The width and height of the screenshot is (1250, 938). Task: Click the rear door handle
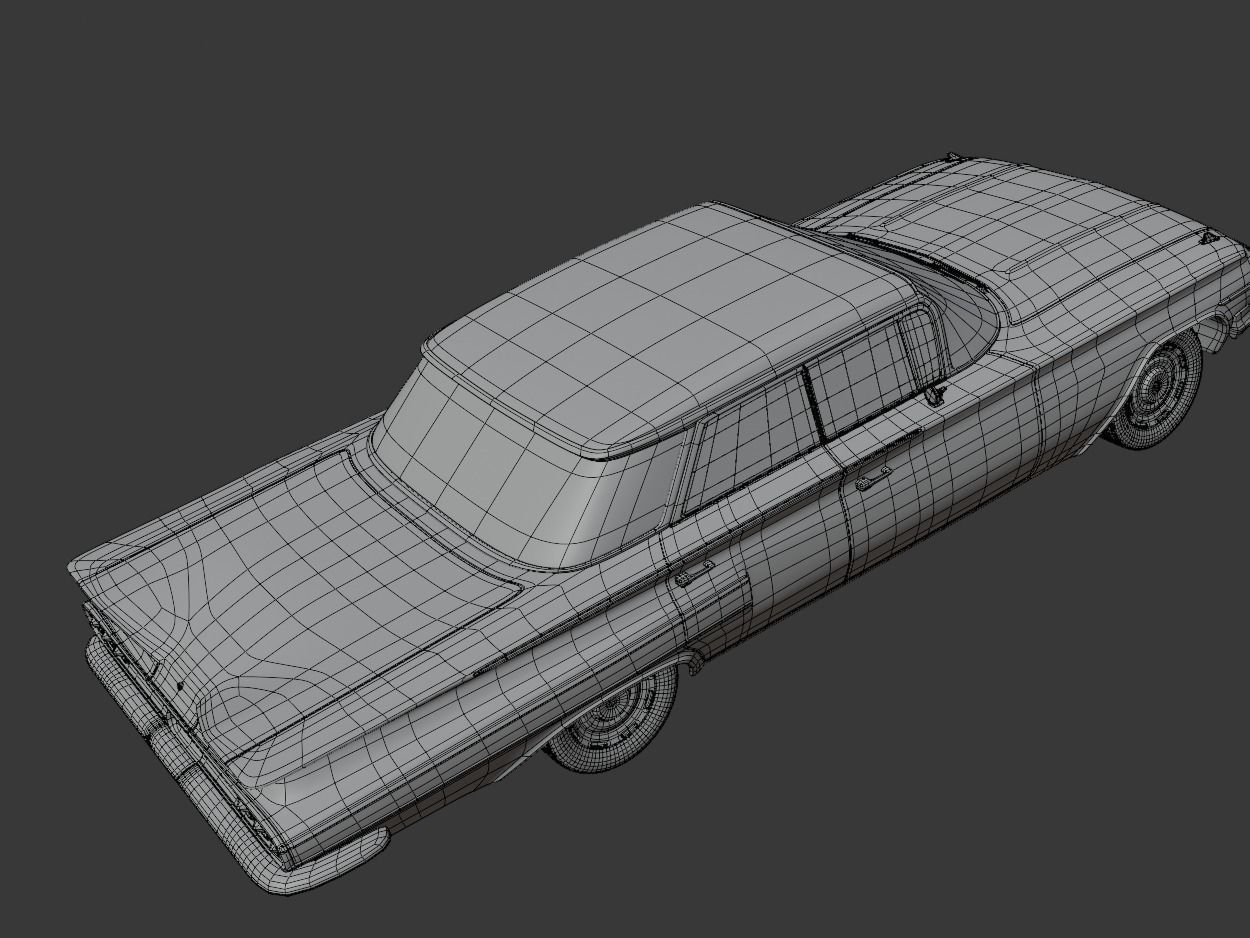[694, 573]
